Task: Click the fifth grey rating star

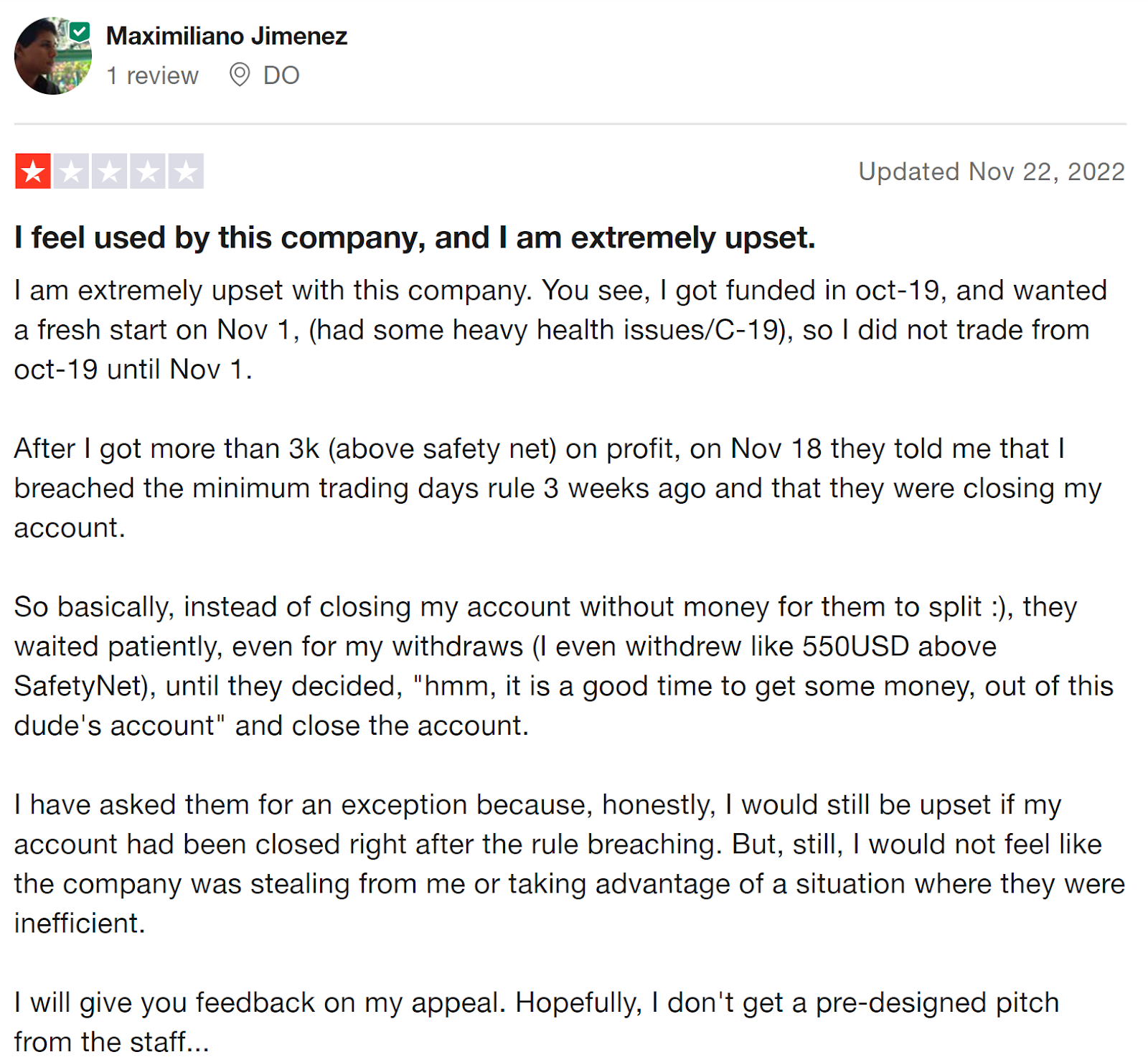Action: pyautogui.click(x=186, y=172)
